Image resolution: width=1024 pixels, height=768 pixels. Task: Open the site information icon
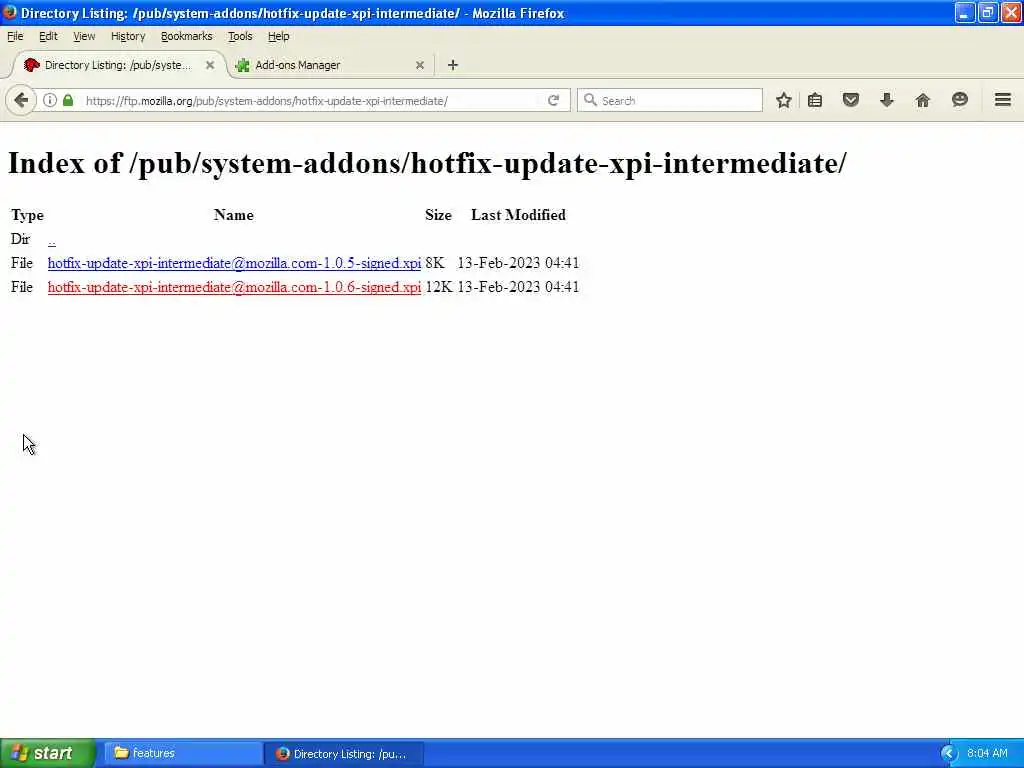point(50,100)
